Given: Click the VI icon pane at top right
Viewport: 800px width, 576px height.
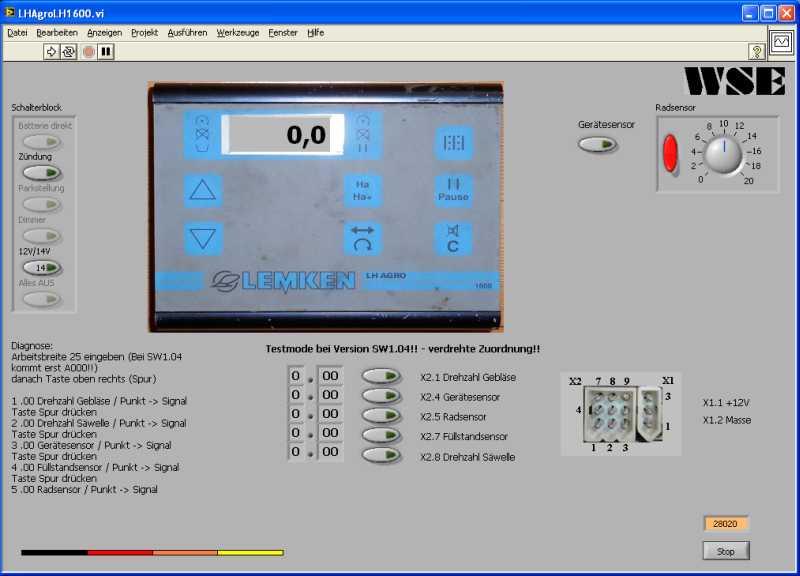Looking at the screenshot, I should [x=781, y=42].
